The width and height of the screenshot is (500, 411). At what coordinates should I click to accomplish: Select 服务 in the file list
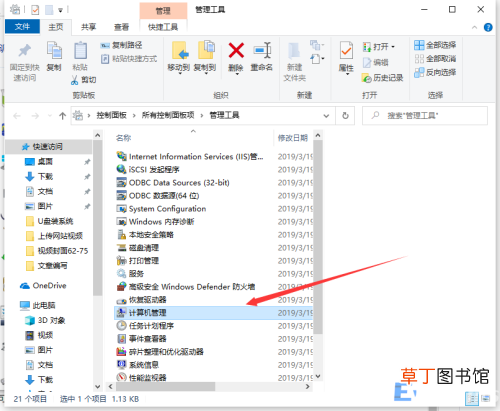(136, 274)
